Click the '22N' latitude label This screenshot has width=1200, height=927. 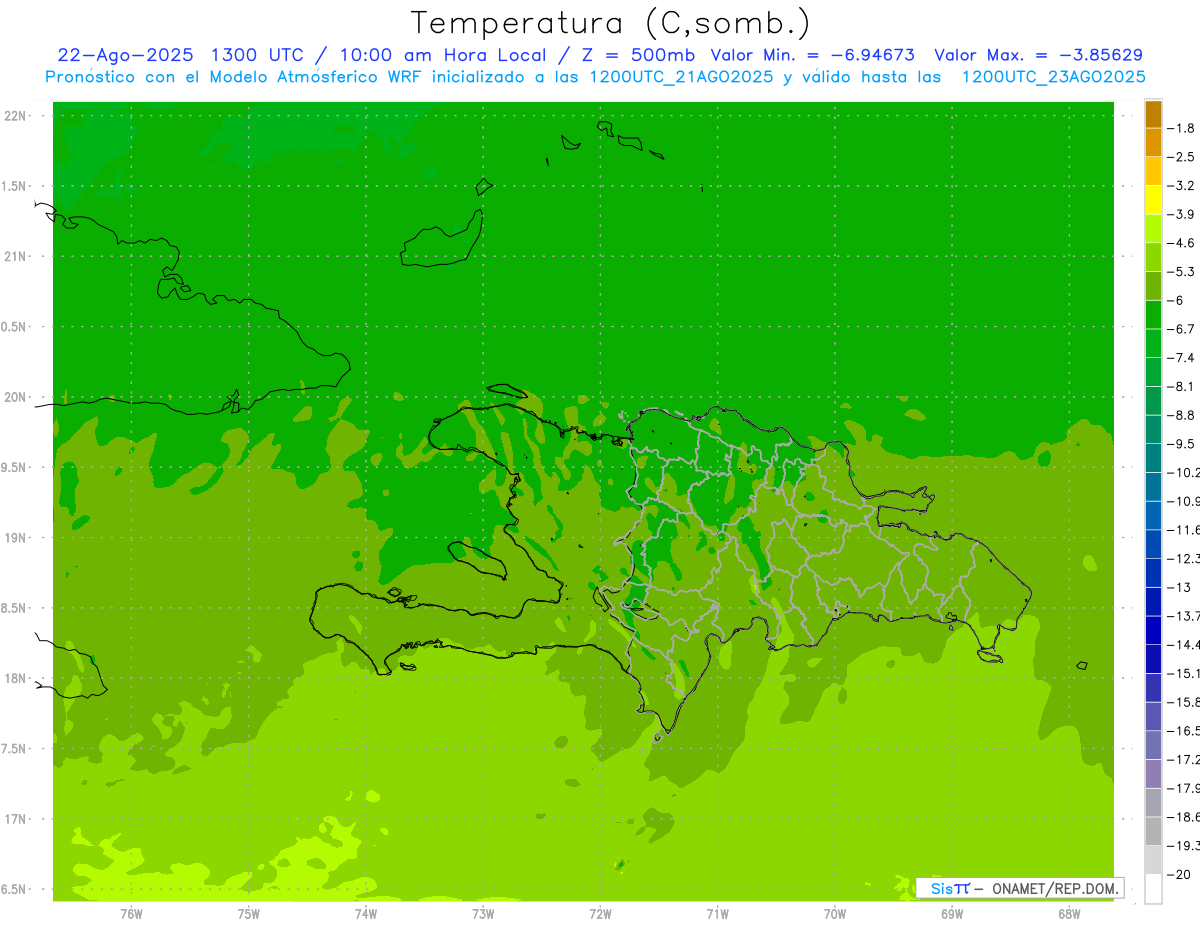[16, 116]
